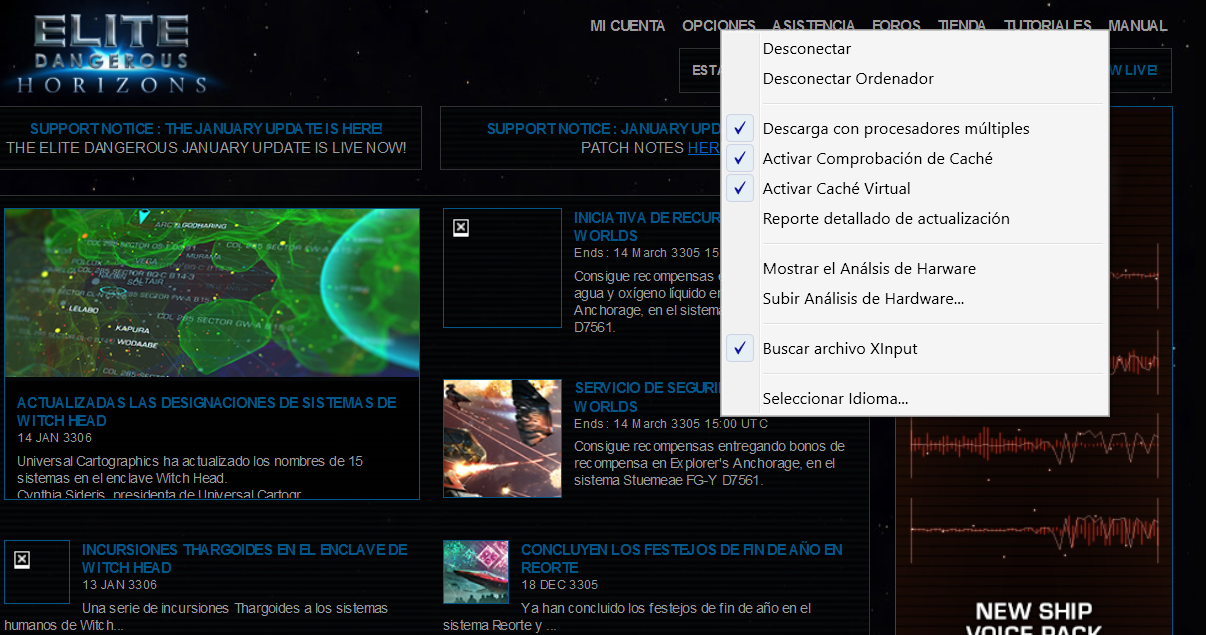This screenshot has width=1206, height=635.
Task: Click the date '13 JAN 3306'
Action: pyautogui.click(x=119, y=585)
